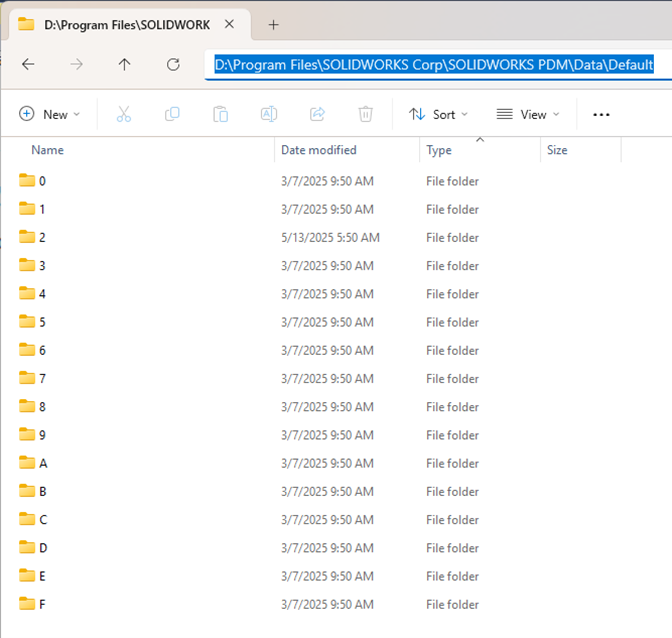Close the SOLIDWORK folder tab
Screen dimensions: 672x638
(x=229, y=24)
